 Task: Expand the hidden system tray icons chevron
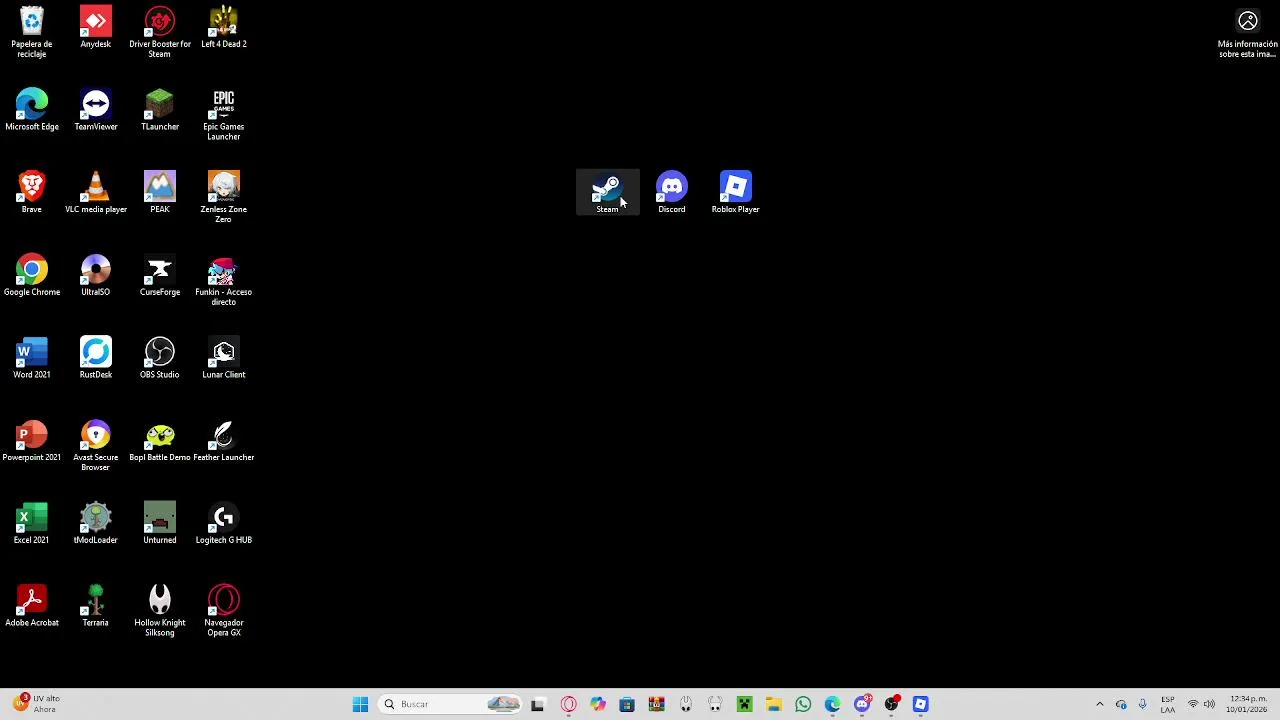(x=1100, y=704)
